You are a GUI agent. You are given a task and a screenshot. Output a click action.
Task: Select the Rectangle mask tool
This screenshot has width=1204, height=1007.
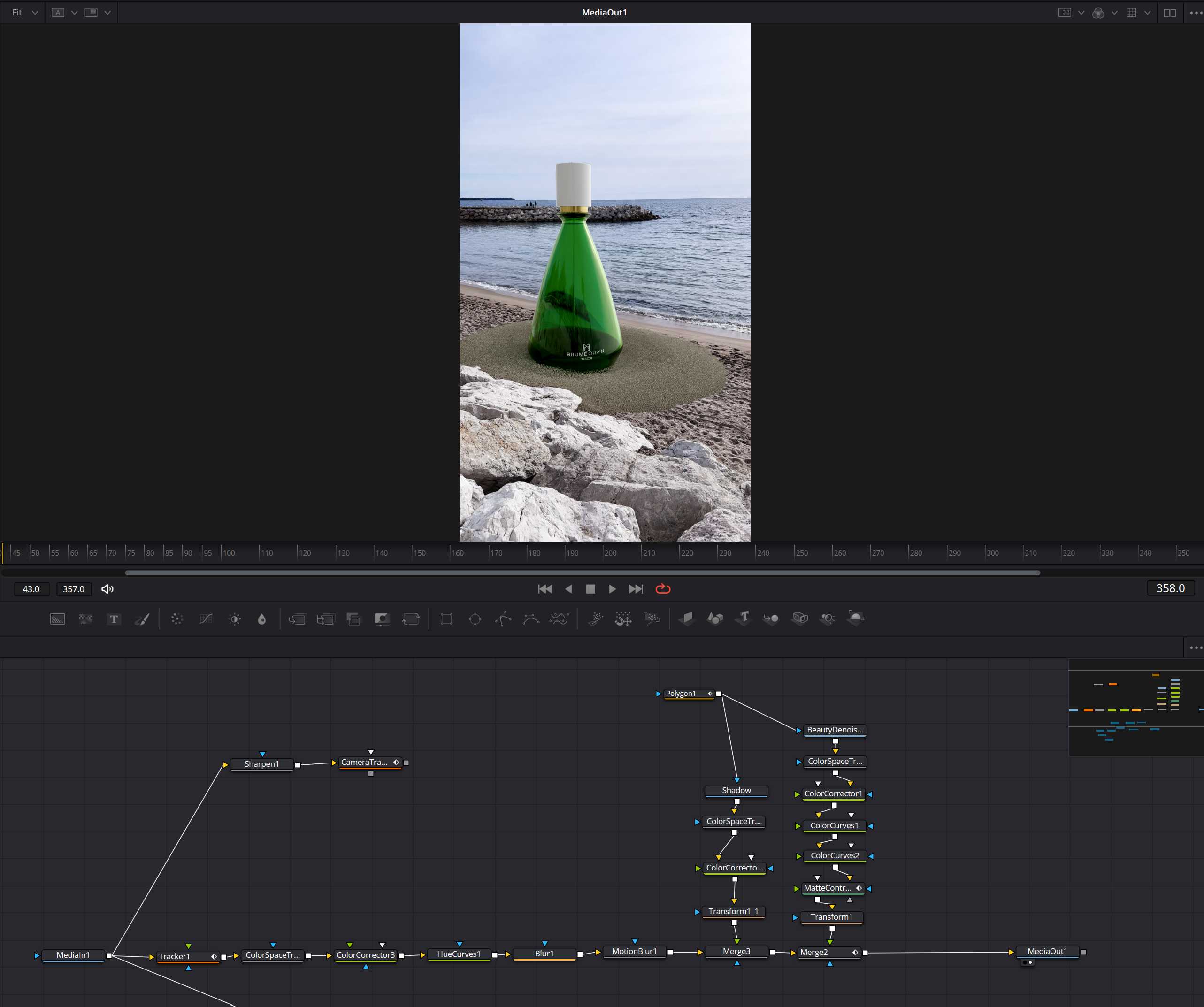[446, 619]
